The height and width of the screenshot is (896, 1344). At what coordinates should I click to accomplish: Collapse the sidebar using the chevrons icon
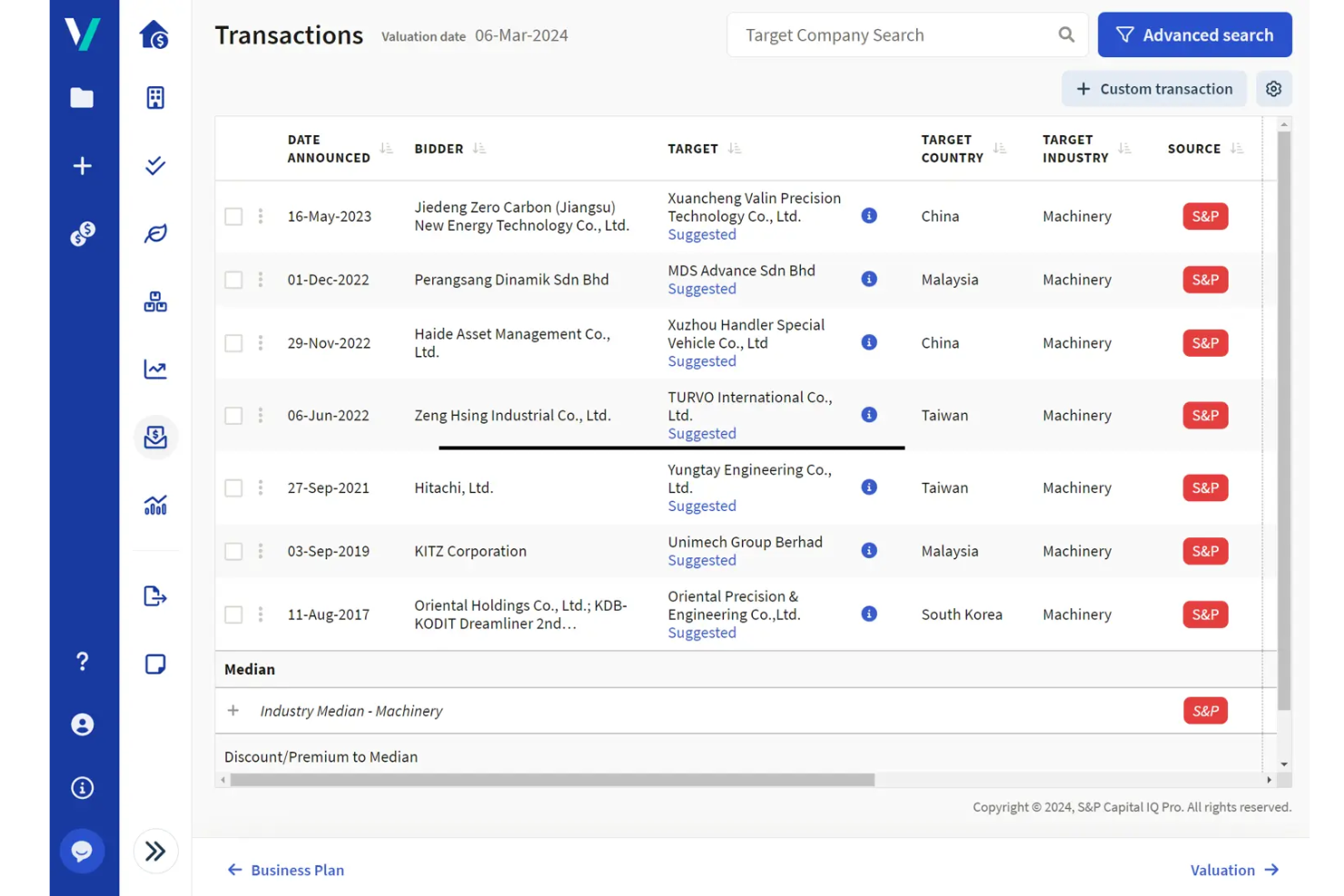click(154, 851)
